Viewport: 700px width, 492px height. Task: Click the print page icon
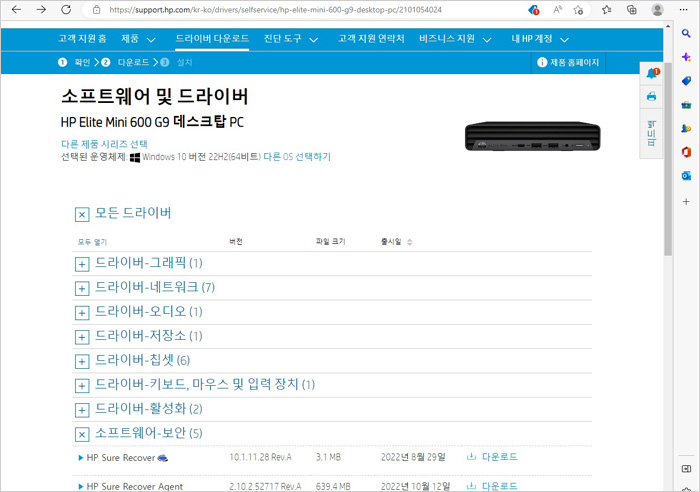click(651, 96)
